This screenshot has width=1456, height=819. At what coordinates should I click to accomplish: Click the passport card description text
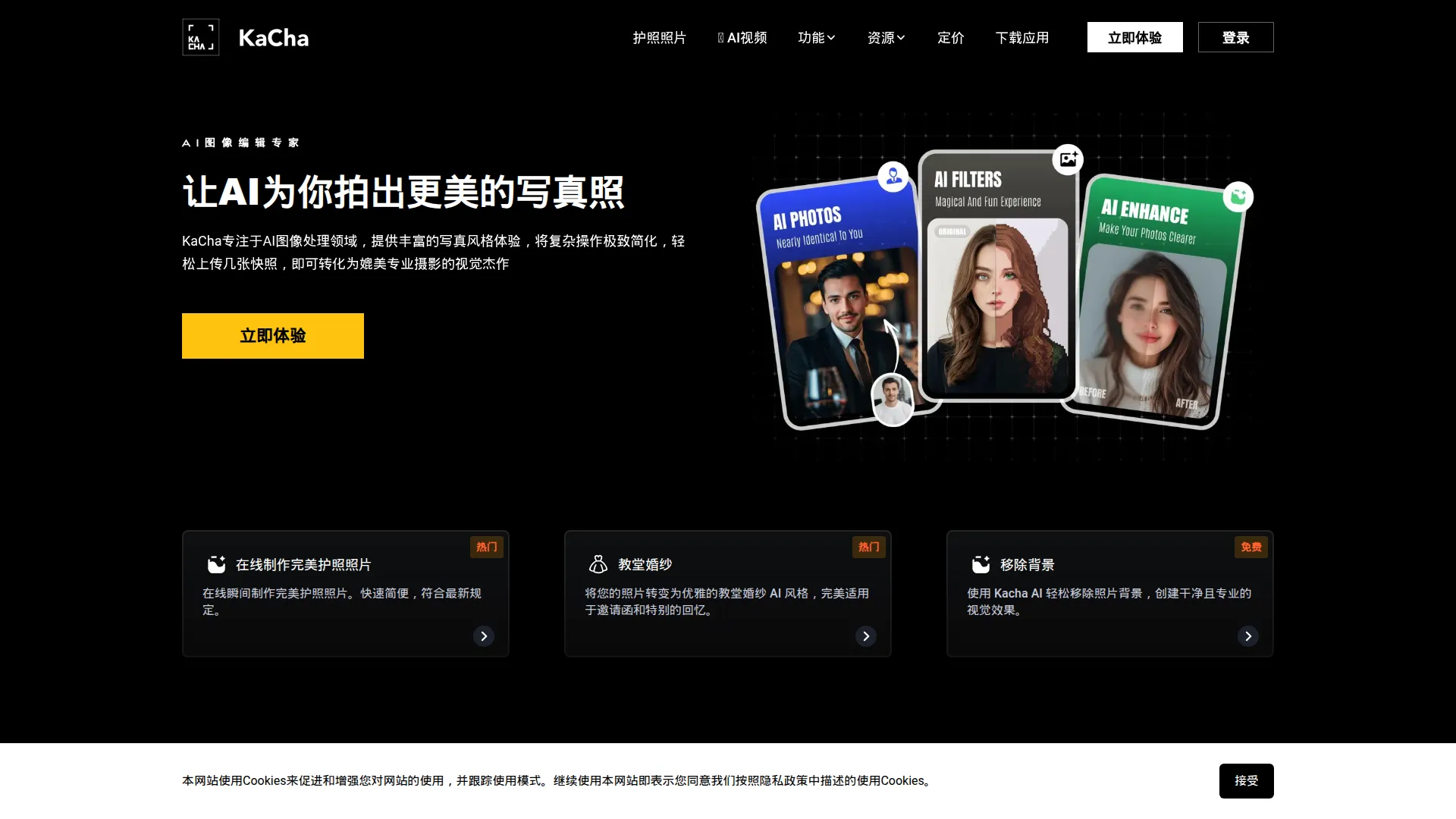click(342, 601)
